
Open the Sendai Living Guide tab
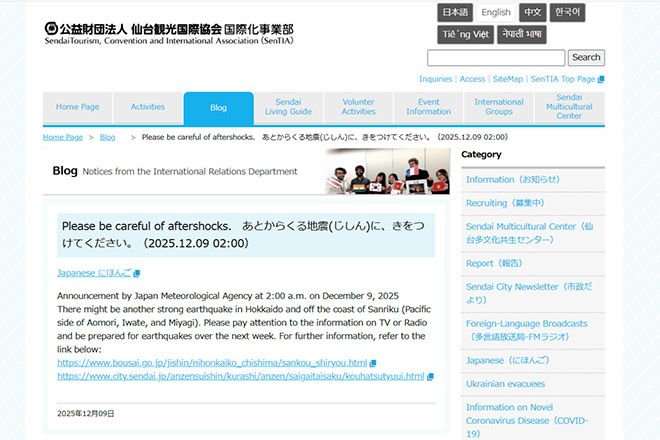coord(288,108)
